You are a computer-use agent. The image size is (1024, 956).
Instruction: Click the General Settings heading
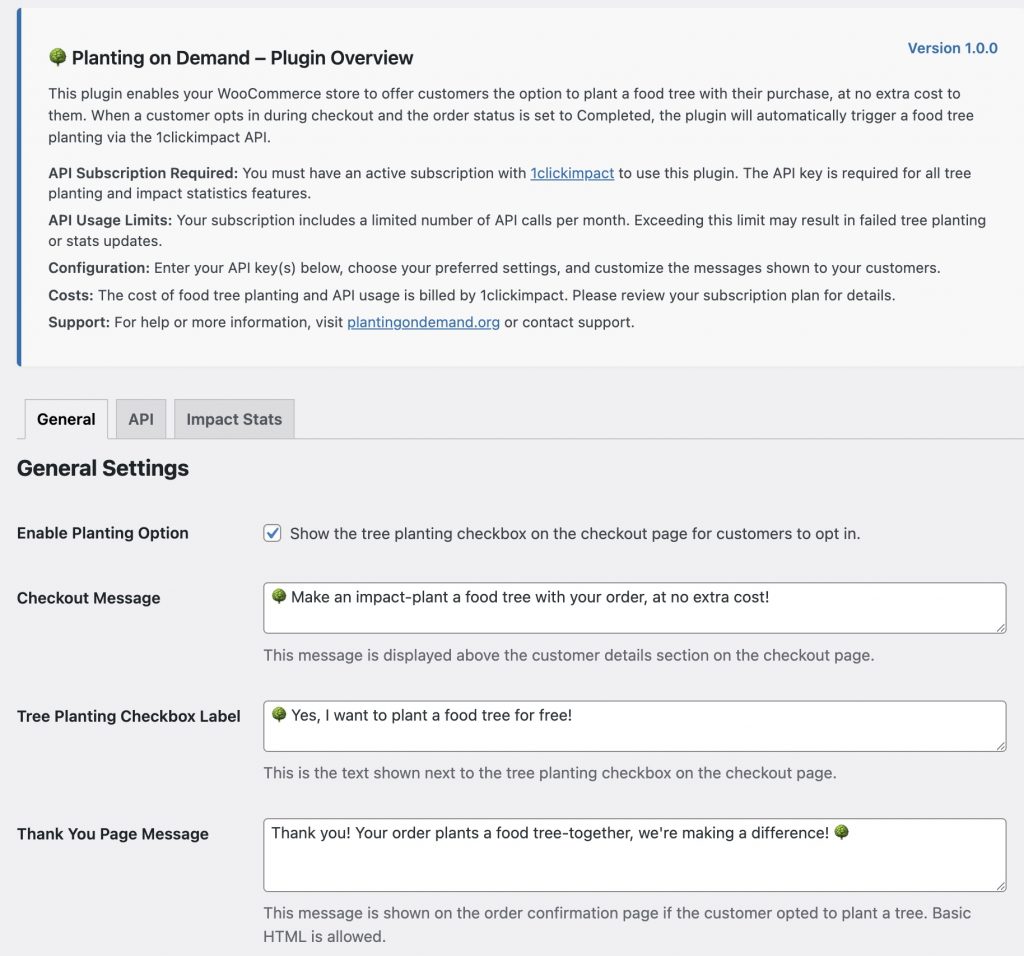103,468
